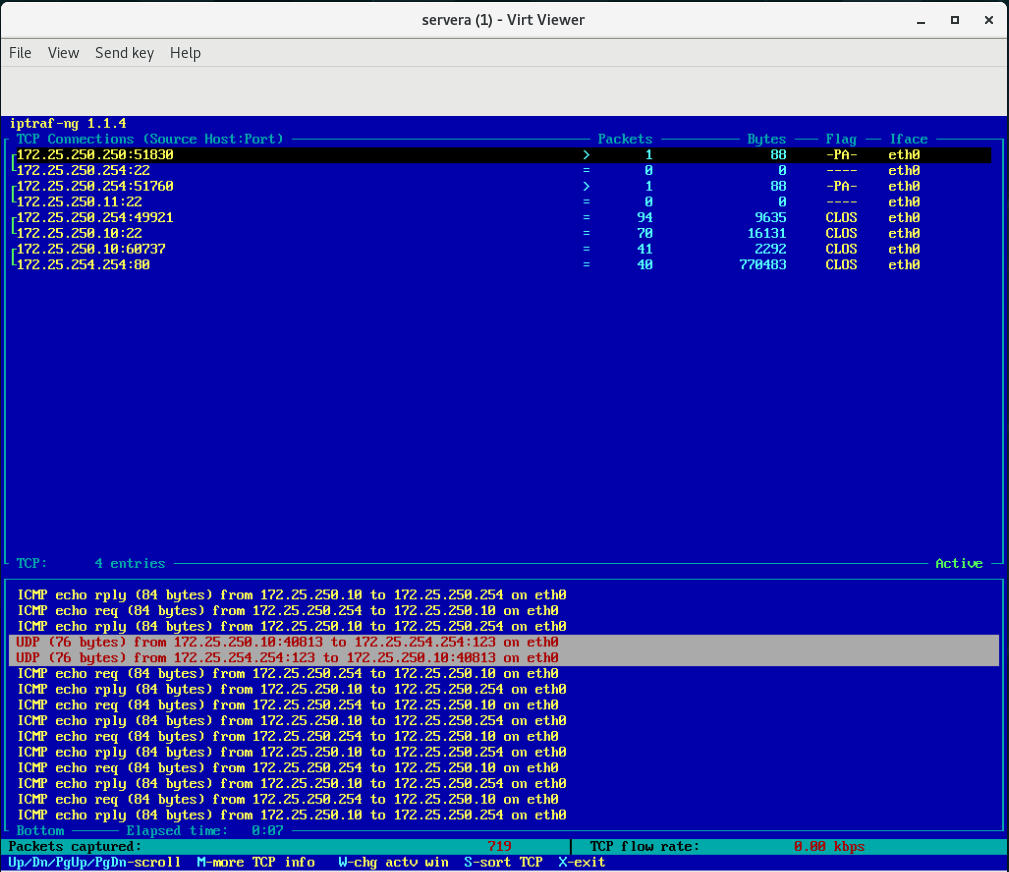
Task: Click the 2292 bytes value
Action: tap(770, 249)
